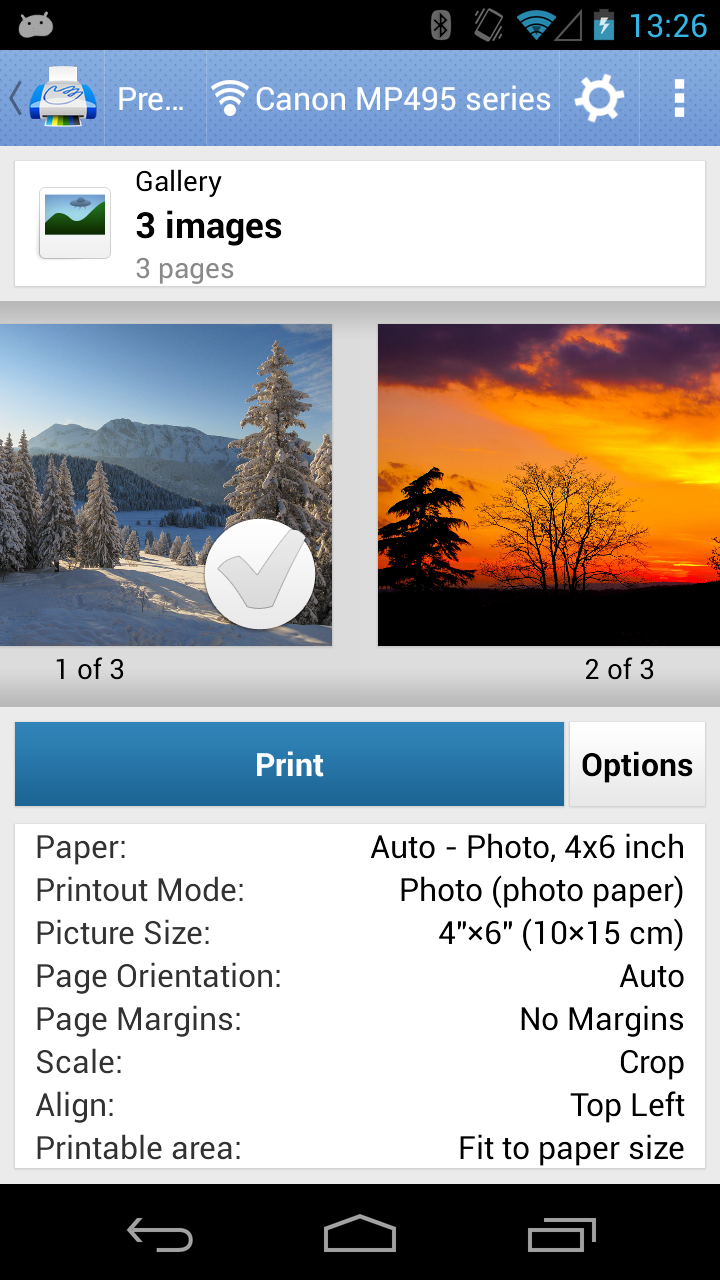720x1280 pixels.
Task: Open the settings gear icon
Action: 599,98
